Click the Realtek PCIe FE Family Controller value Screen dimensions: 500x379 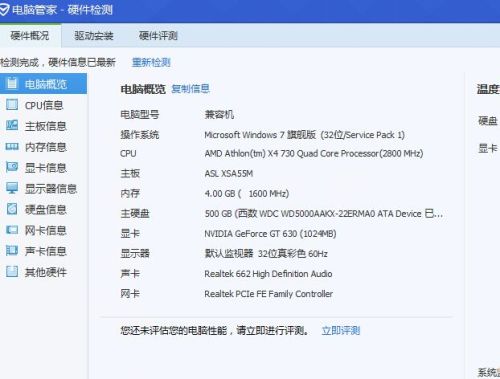[269, 294]
